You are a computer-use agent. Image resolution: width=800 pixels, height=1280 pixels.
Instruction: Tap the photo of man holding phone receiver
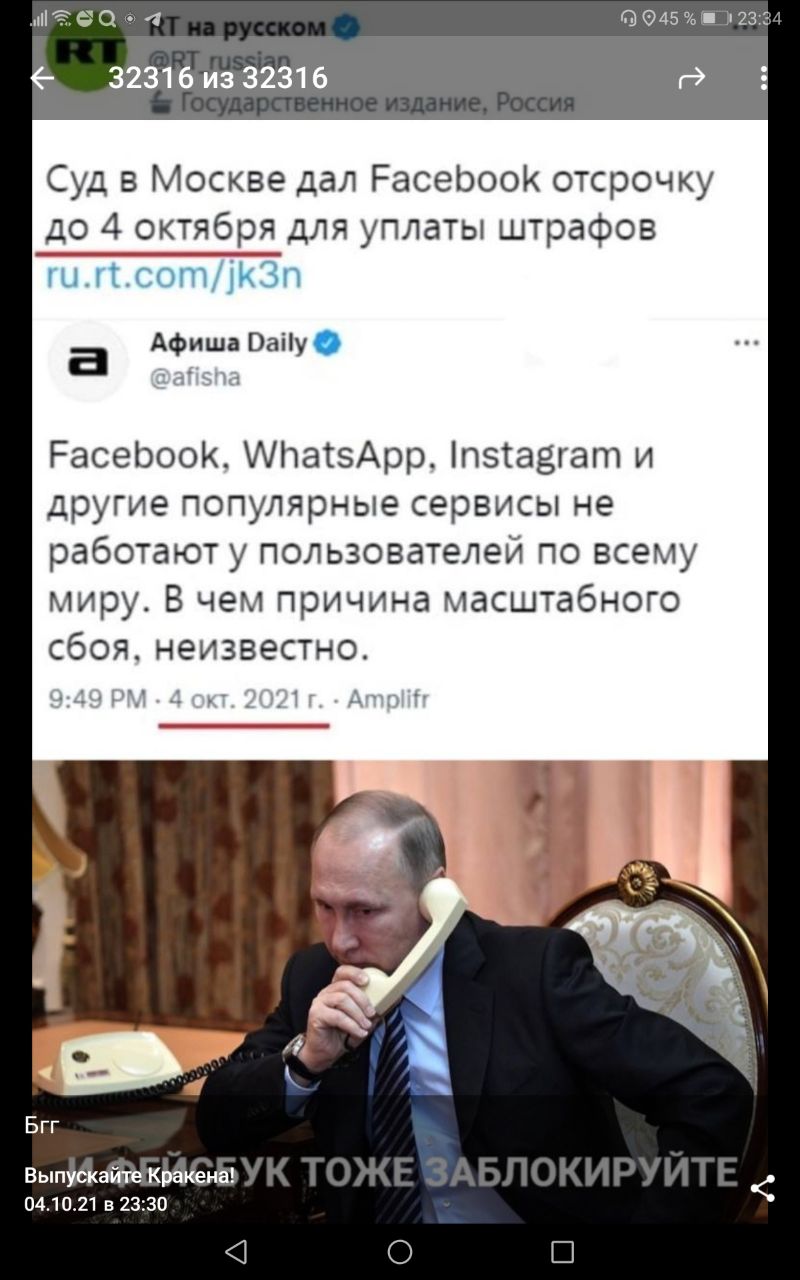tap(400, 990)
